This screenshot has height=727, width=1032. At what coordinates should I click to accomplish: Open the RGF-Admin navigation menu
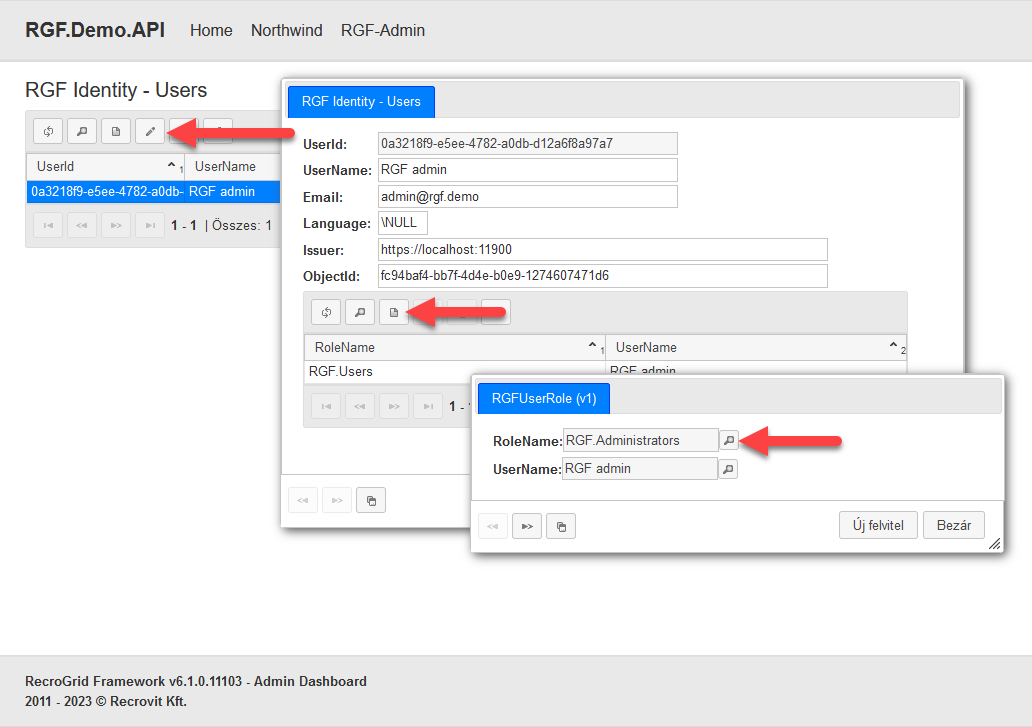pos(382,30)
